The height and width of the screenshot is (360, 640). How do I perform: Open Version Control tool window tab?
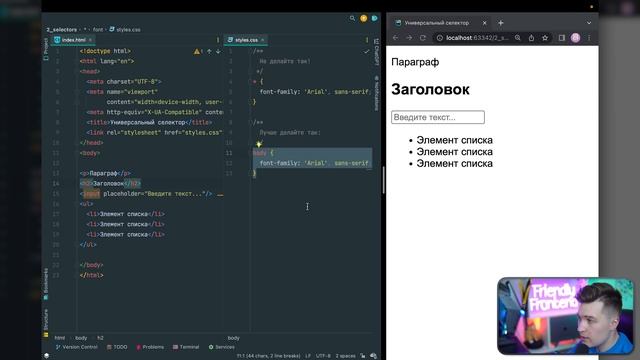click(77, 347)
